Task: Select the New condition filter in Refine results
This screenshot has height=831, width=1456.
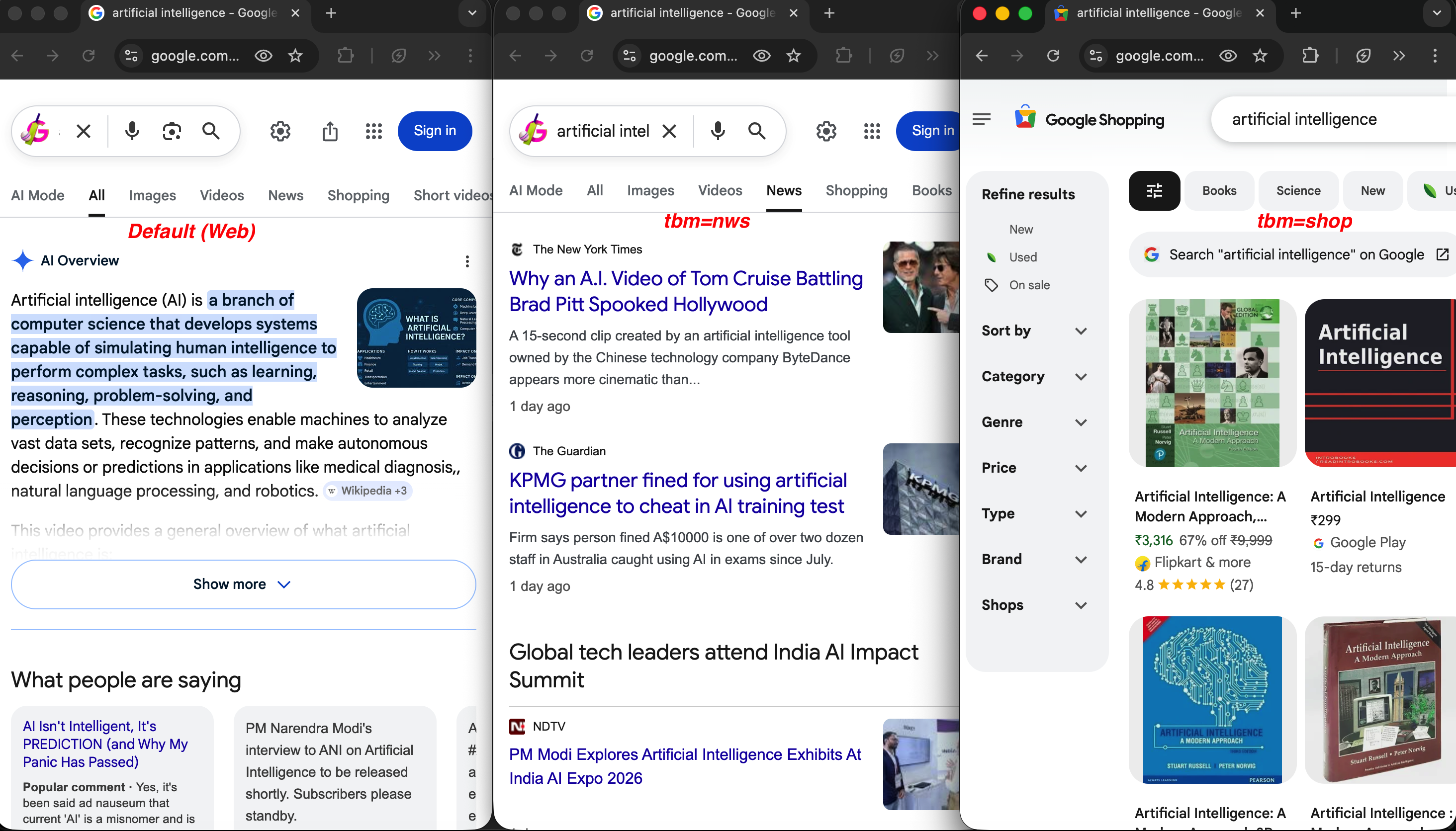Action: pyautogui.click(x=1021, y=230)
